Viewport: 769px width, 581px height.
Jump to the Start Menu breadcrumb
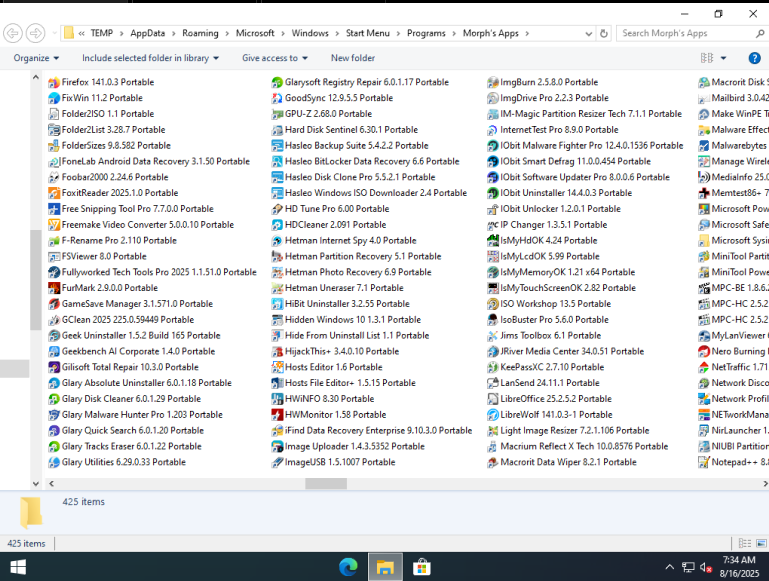pyautogui.click(x=367, y=33)
